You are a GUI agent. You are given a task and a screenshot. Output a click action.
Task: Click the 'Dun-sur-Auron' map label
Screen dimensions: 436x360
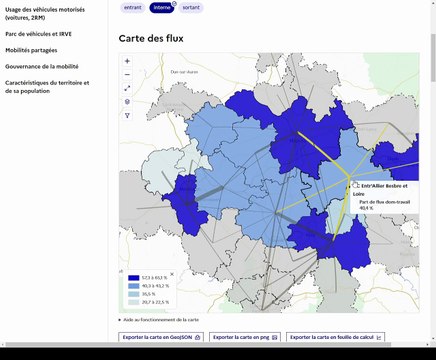(184, 72)
